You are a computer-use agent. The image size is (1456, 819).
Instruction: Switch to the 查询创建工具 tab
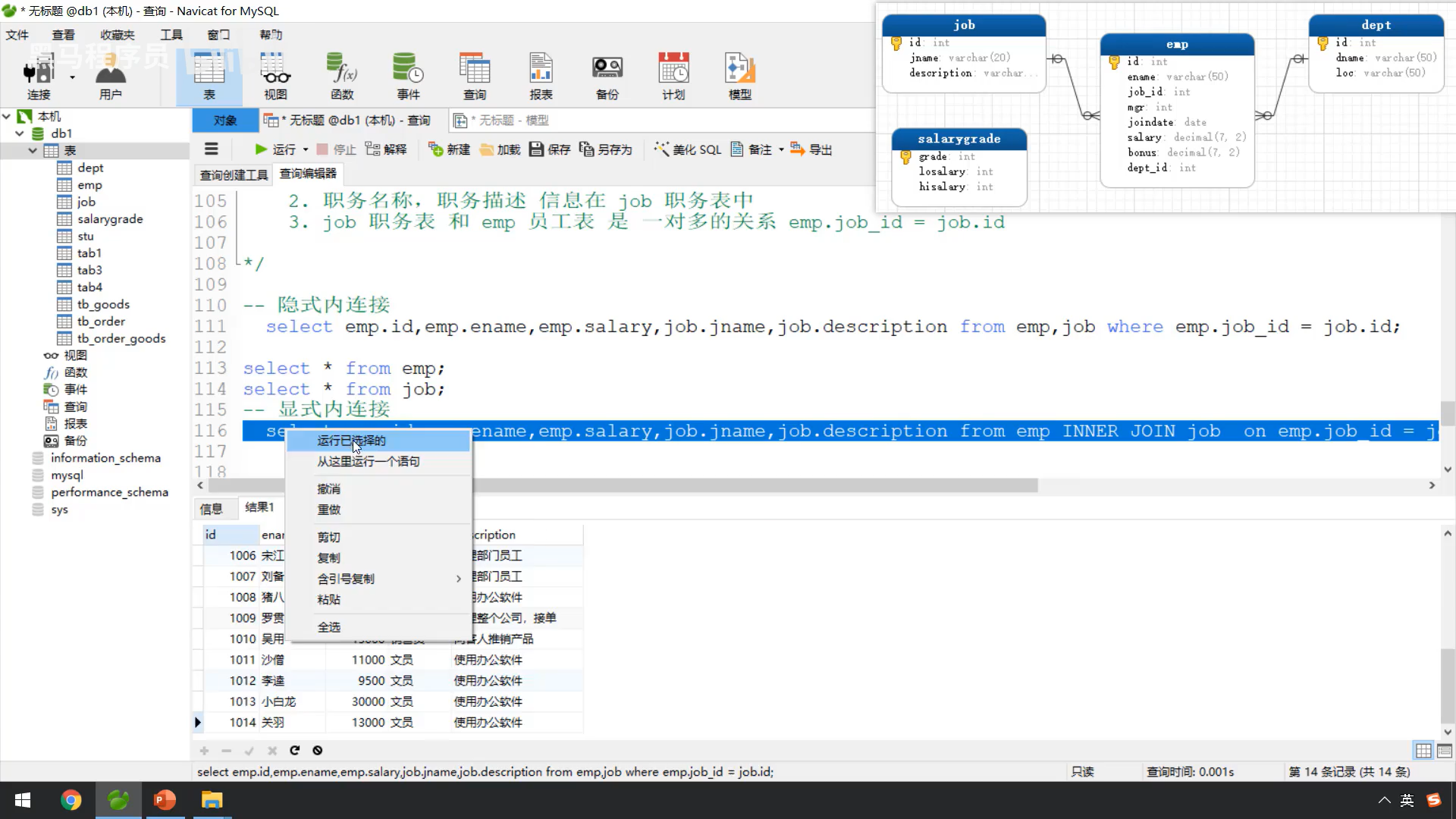coord(234,175)
